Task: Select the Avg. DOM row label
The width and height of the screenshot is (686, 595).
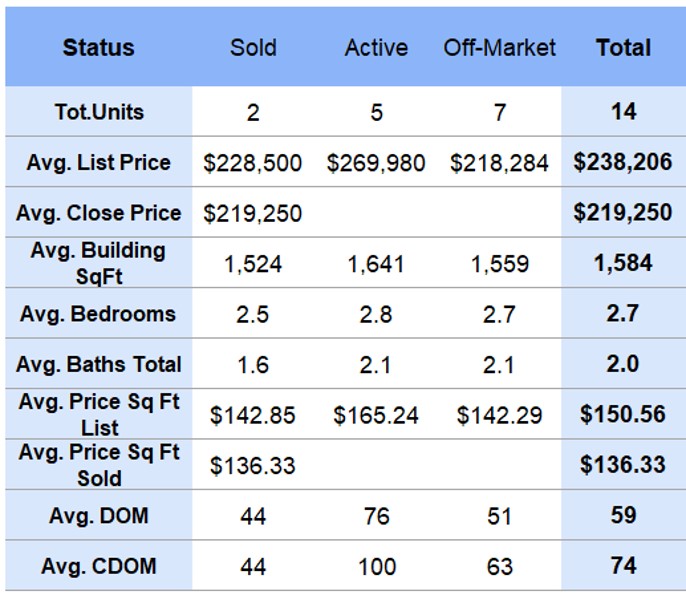Action: click(98, 516)
